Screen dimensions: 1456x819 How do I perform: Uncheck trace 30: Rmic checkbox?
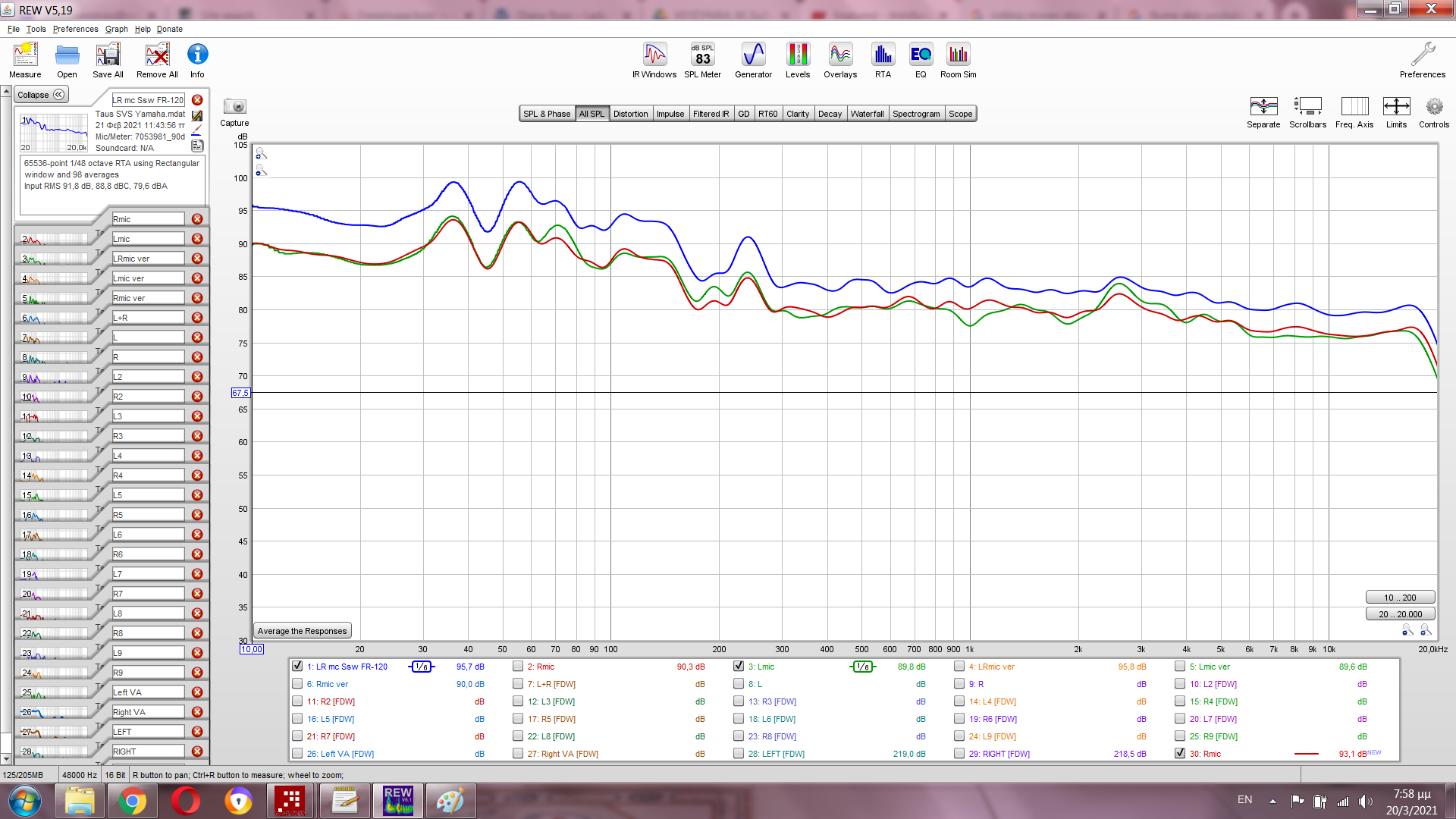click(1180, 753)
